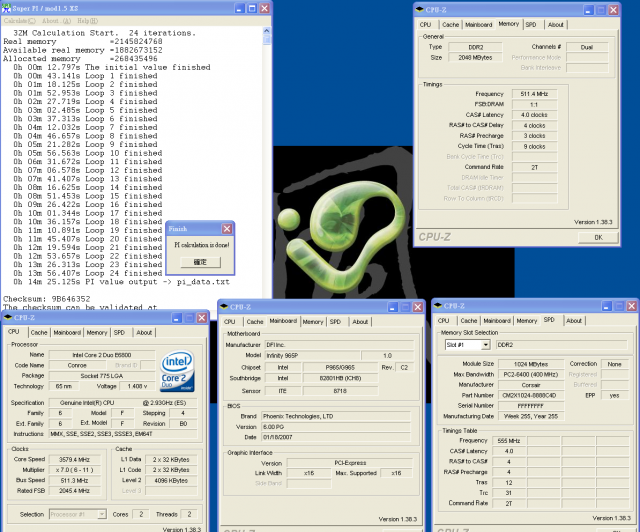Open the Processor #1 Selection dropdown

102,514
